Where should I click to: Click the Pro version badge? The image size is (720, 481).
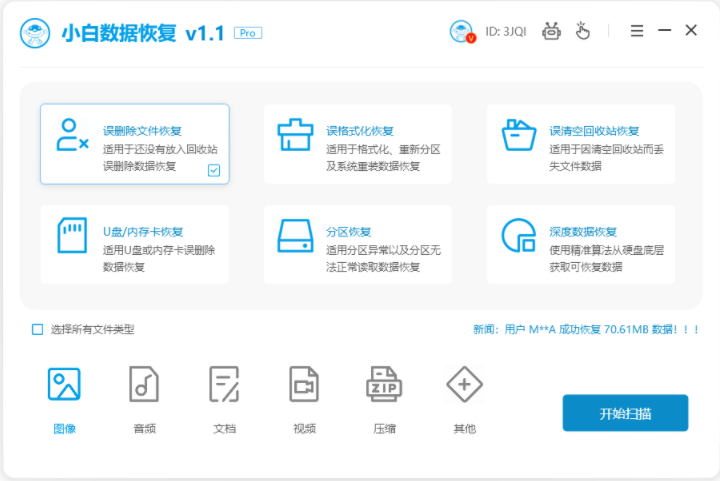coord(248,33)
